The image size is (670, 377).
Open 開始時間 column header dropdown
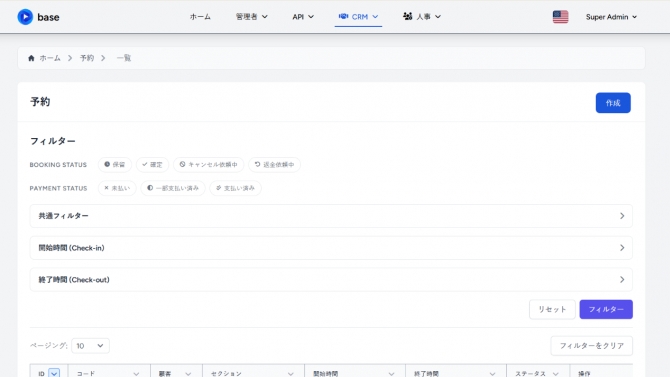(x=391, y=374)
